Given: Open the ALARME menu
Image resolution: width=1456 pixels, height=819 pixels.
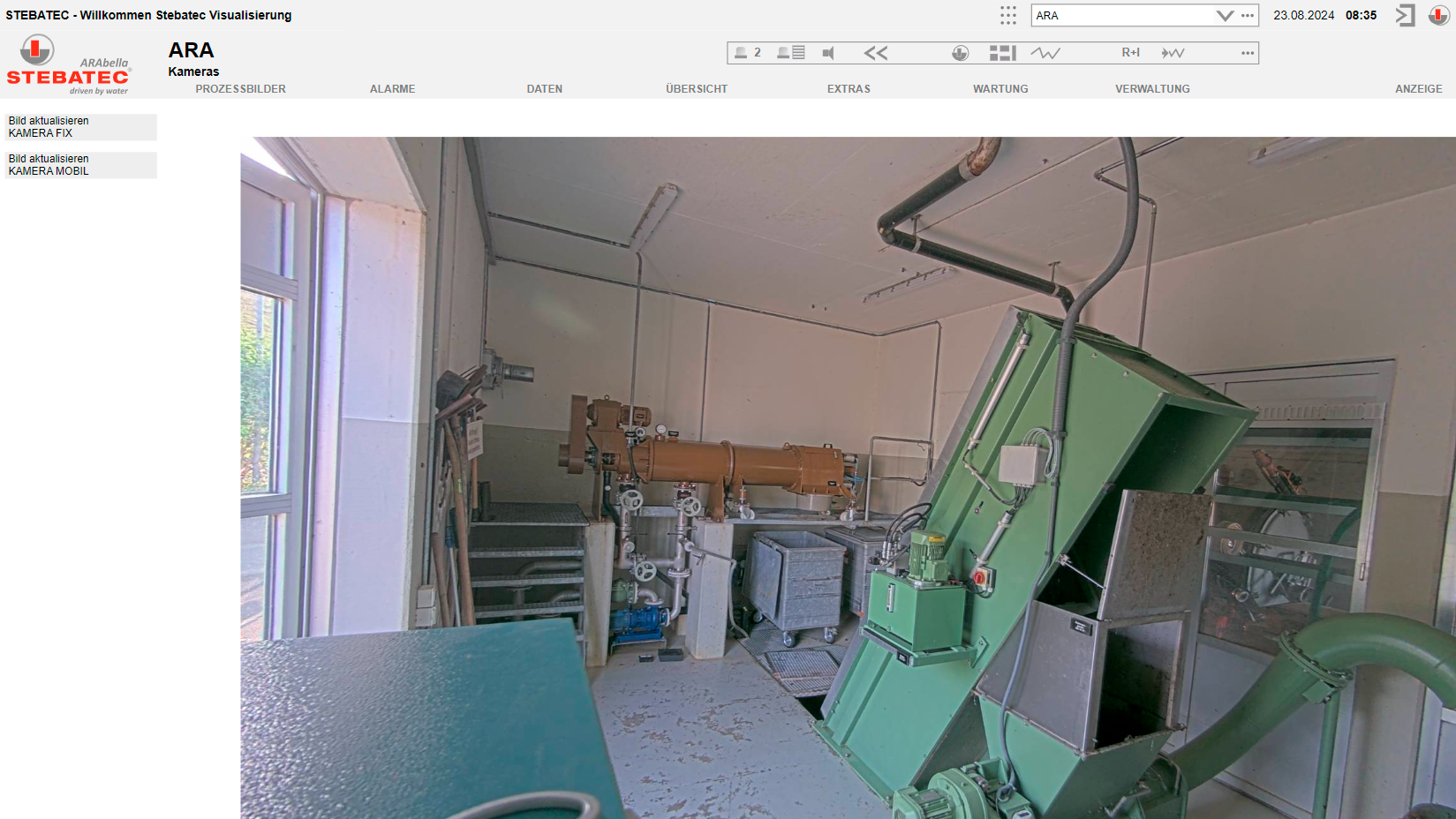Looking at the screenshot, I should [x=392, y=89].
